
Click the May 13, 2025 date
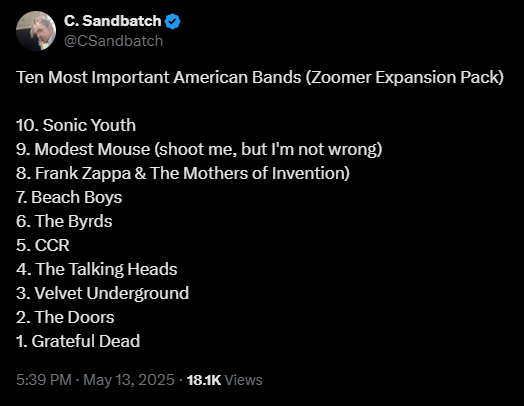(129, 380)
